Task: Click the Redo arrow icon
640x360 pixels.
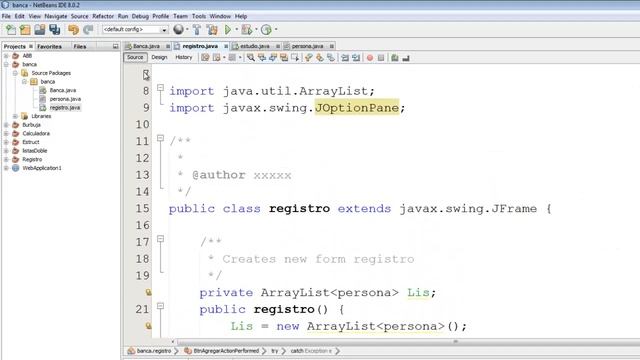Action: pos(88,29)
